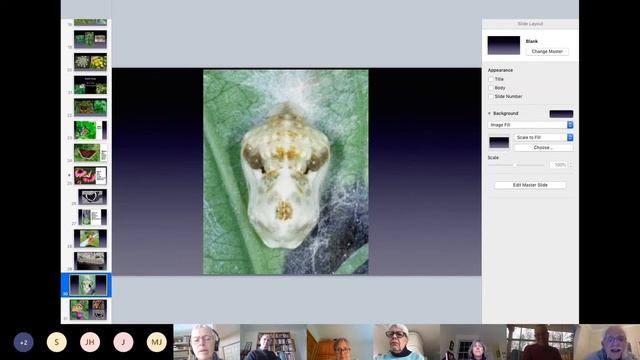Viewport: 640px width, 360px height.
Task: Select slide 27 thumbnail with text column
Action: point(92,217)
